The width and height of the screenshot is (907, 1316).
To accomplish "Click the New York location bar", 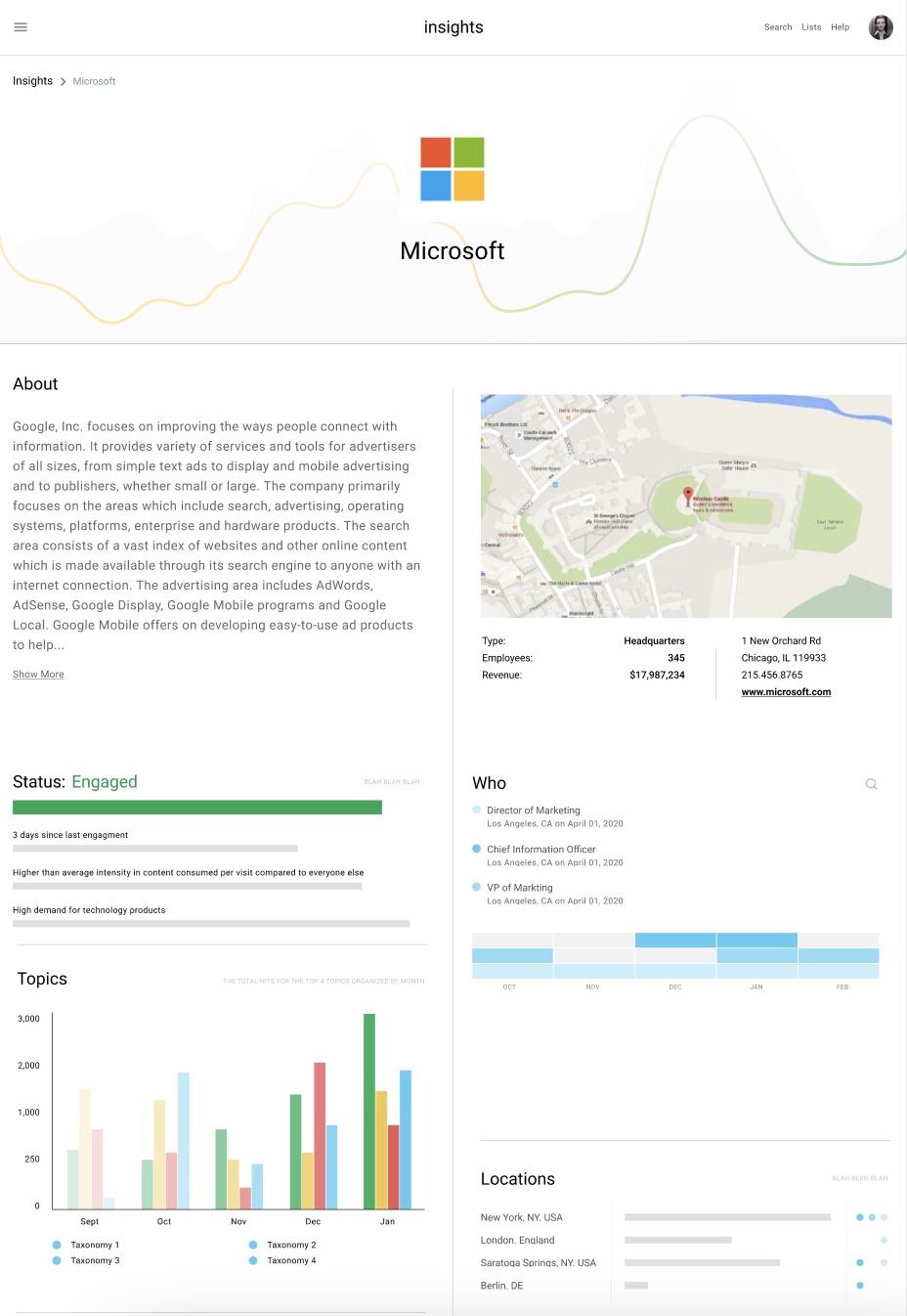I will pos(727,1217).
